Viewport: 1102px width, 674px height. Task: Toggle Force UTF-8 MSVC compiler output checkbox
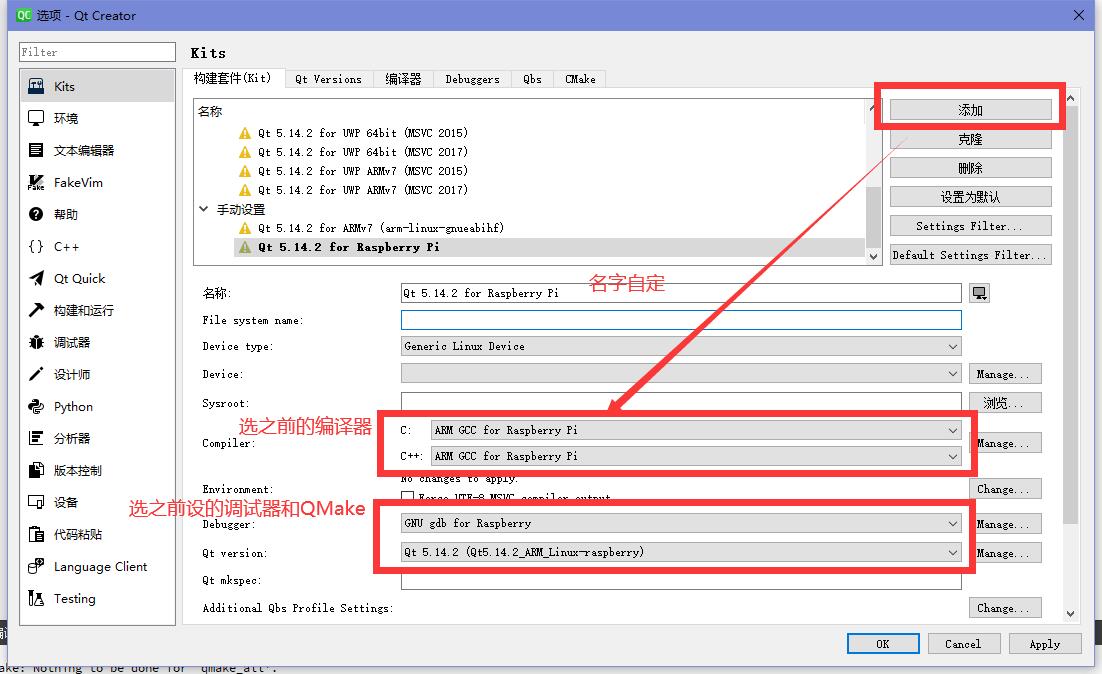click(407, 497)
